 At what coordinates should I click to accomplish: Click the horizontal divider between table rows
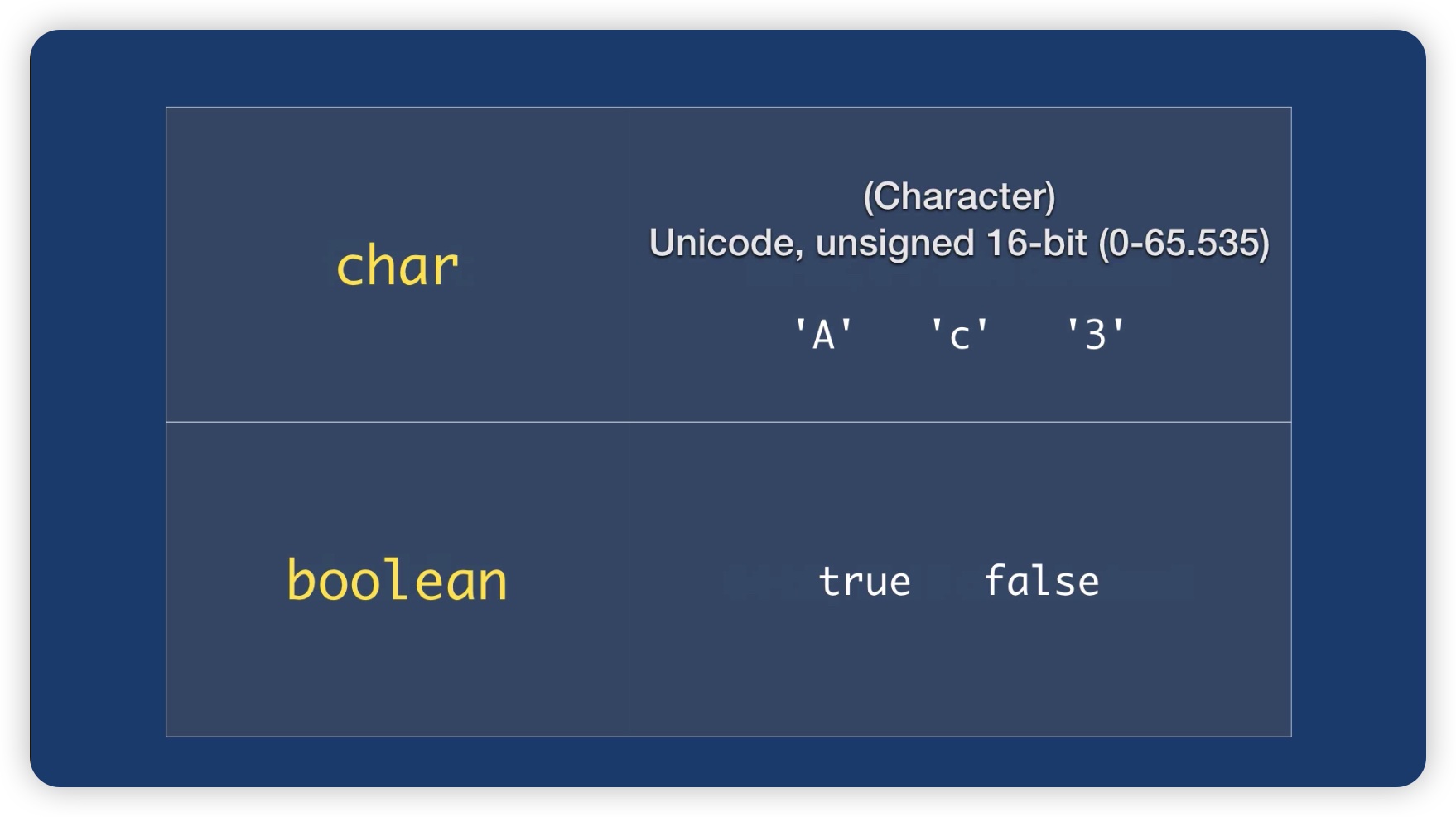click(x=728, y=422)
